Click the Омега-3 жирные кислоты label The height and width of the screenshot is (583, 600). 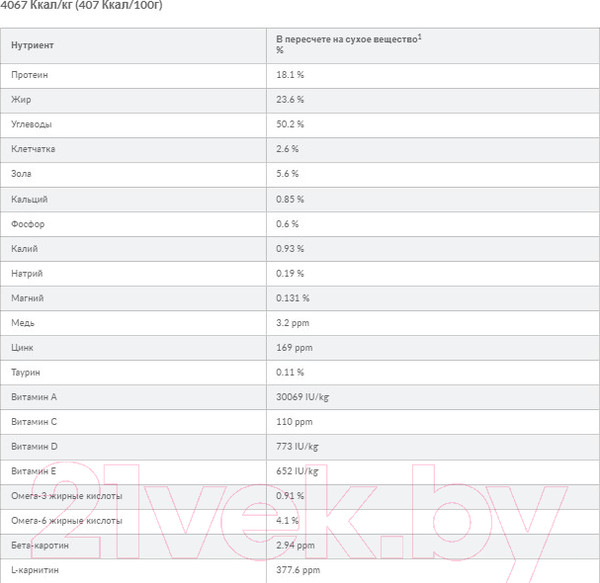66,496
